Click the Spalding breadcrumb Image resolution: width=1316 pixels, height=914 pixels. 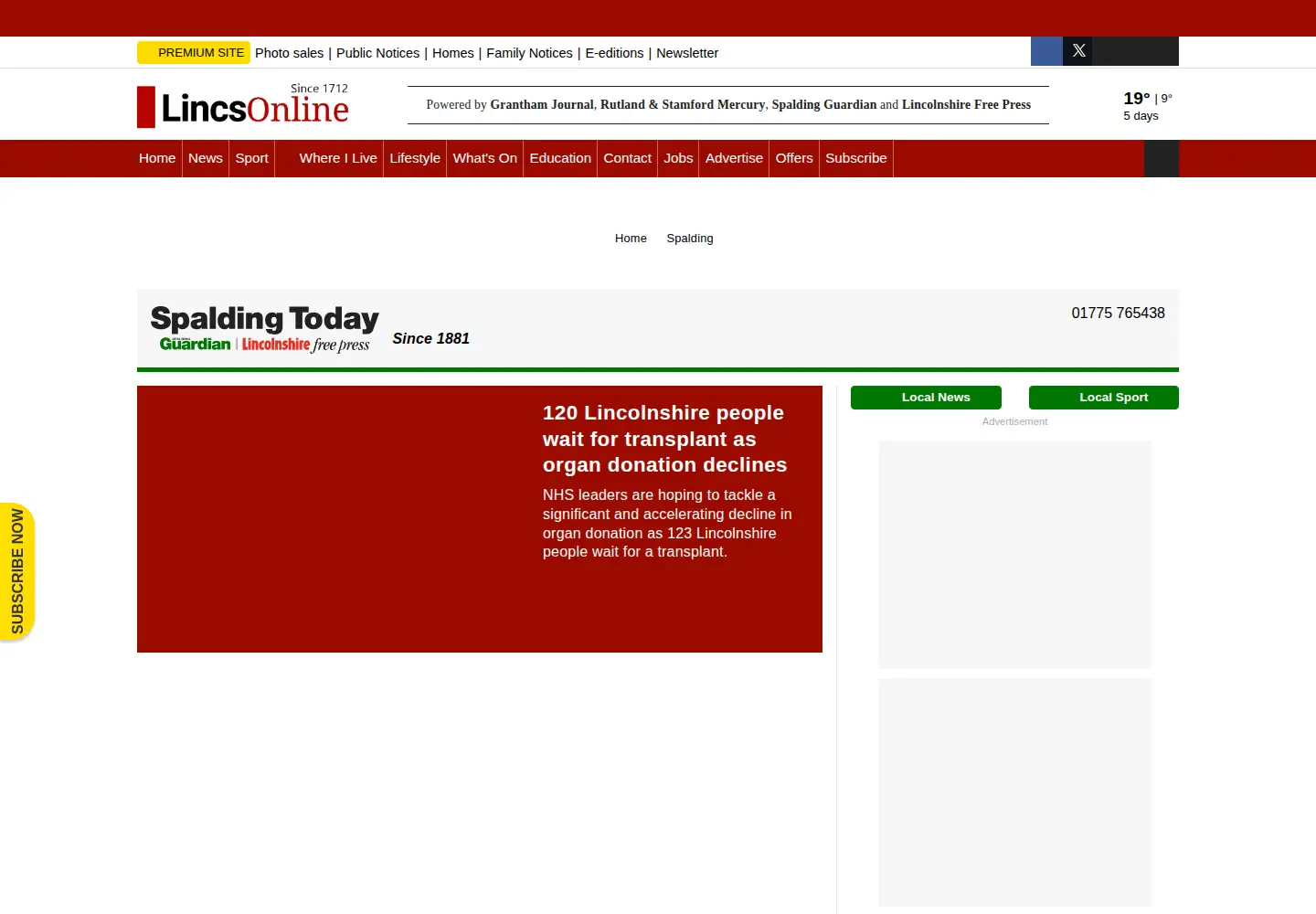pos(690,239)
